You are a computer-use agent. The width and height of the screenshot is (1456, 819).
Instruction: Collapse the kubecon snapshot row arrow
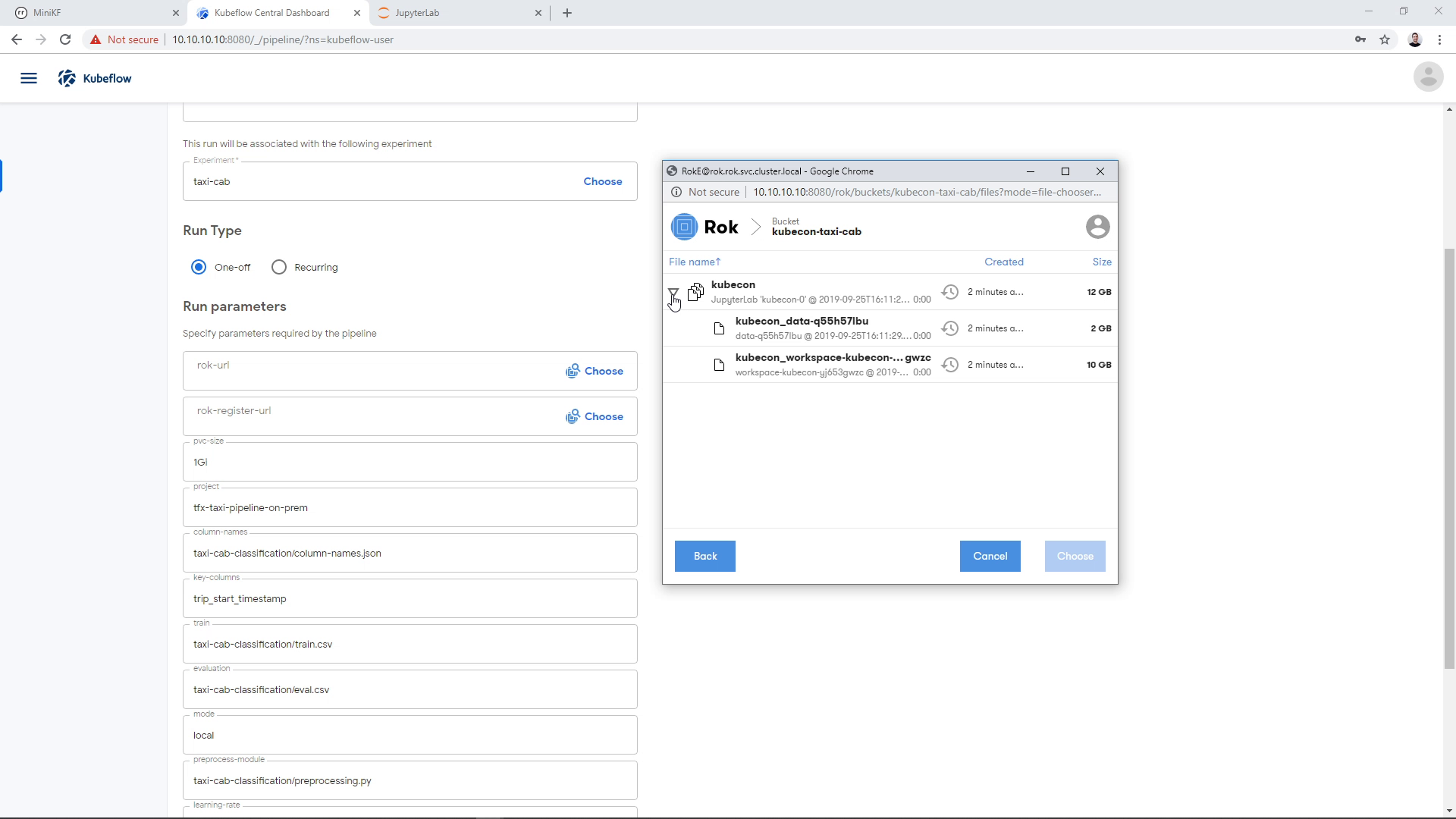(673, 292)
